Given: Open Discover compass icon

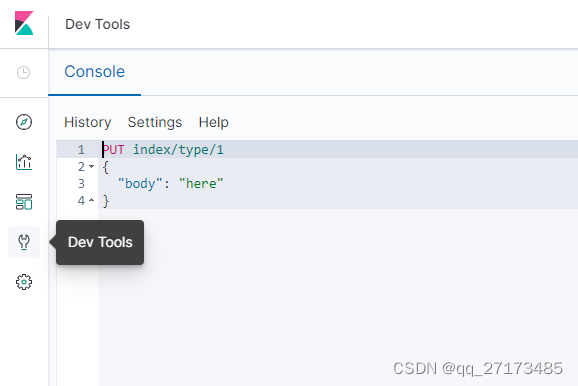Looking at the screenshot, I should (24, 122).
